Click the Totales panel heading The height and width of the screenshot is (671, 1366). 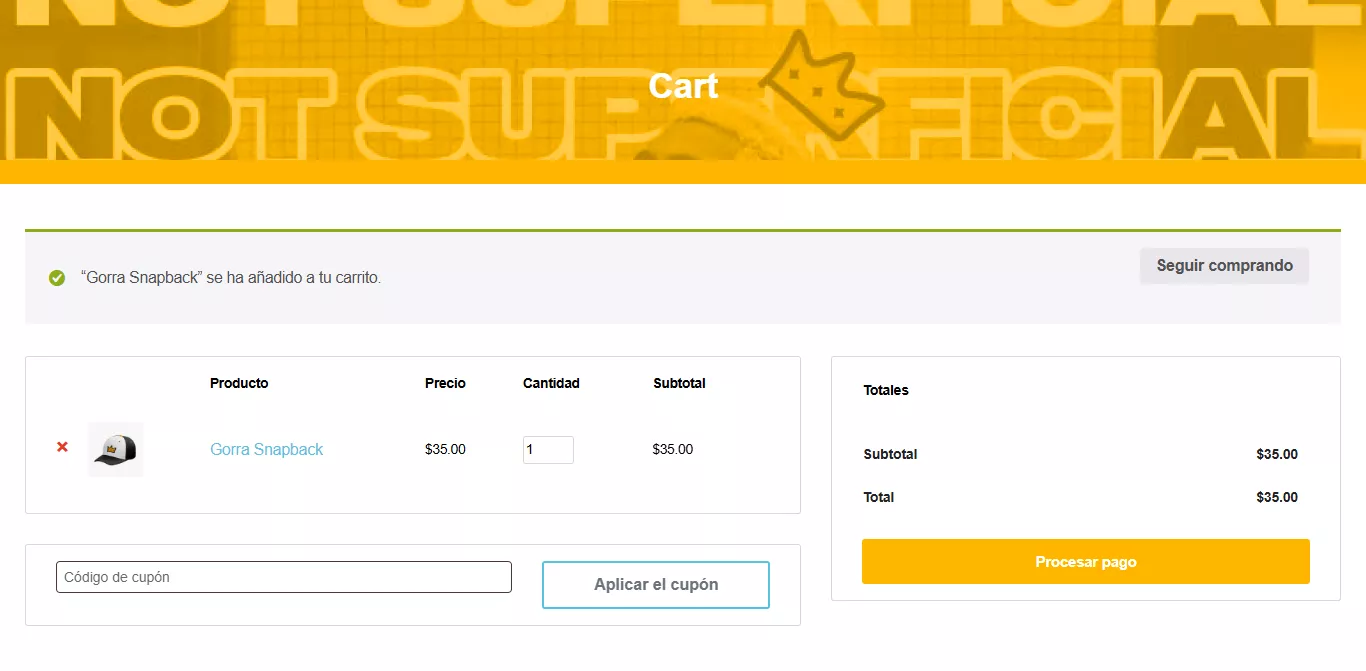tap(886, 390)
